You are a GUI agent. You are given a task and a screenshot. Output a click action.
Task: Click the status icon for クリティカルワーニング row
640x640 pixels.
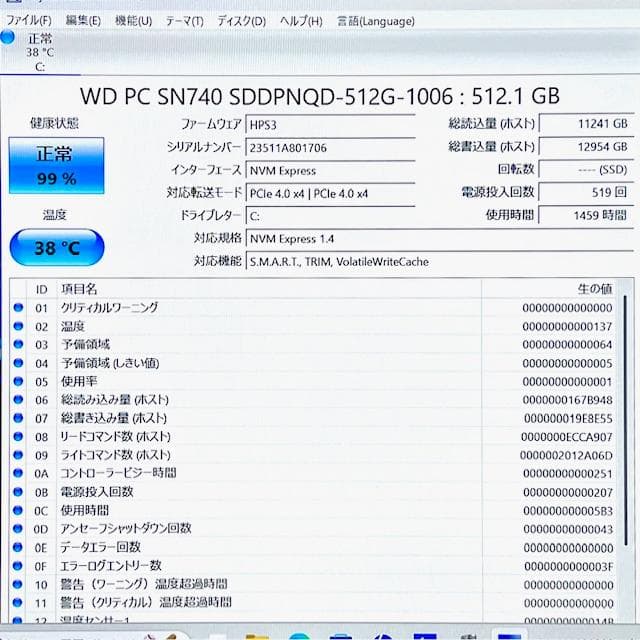pos(18,307)
